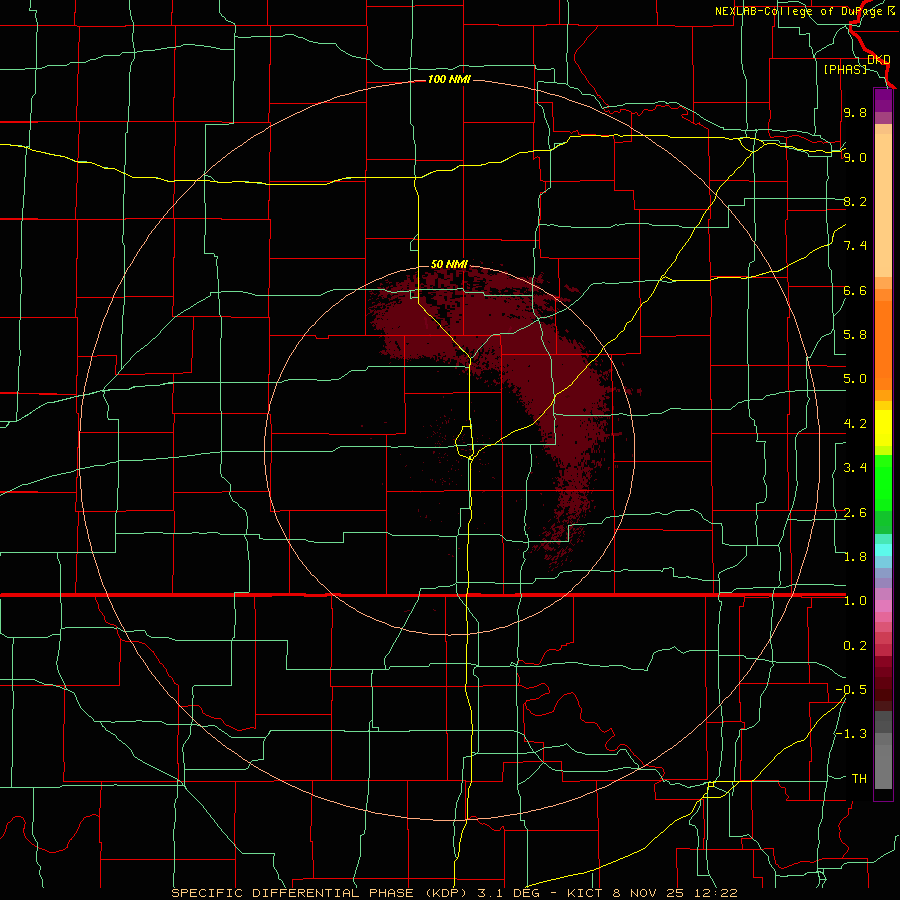This screenshot has width=900, height=900.
Task: Click the pink segment near the 1.0 mark
Action: pos(883,606)
